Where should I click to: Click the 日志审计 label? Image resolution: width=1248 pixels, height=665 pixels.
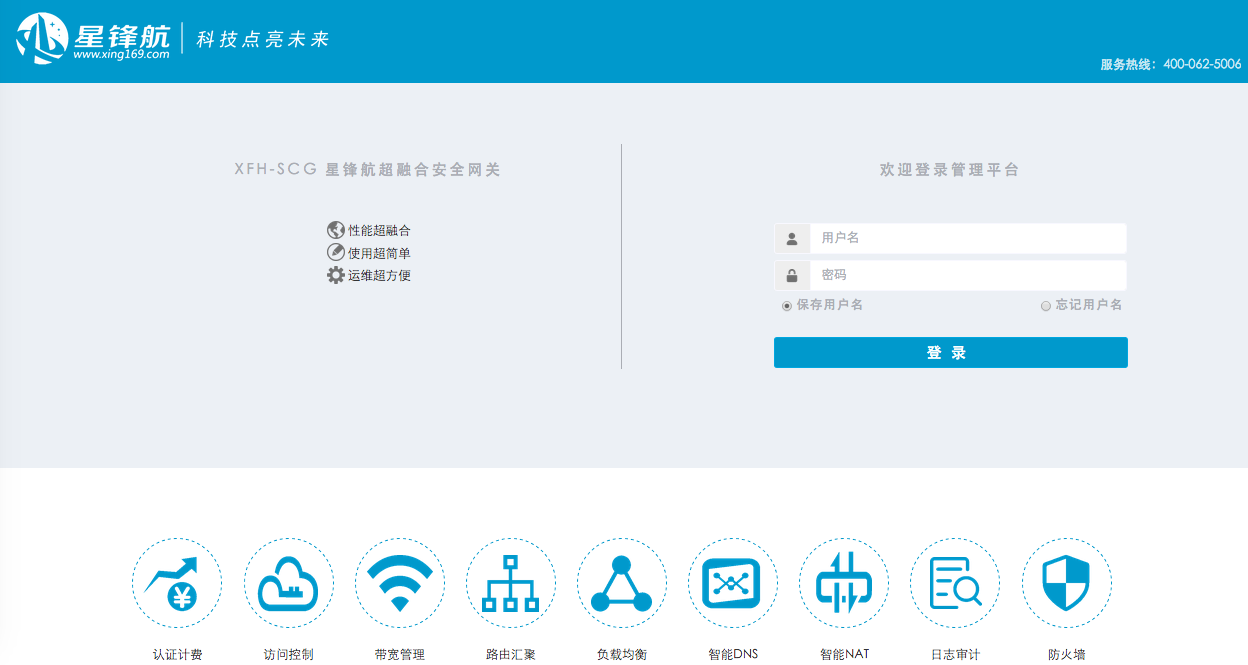click(x=955, y=655)
